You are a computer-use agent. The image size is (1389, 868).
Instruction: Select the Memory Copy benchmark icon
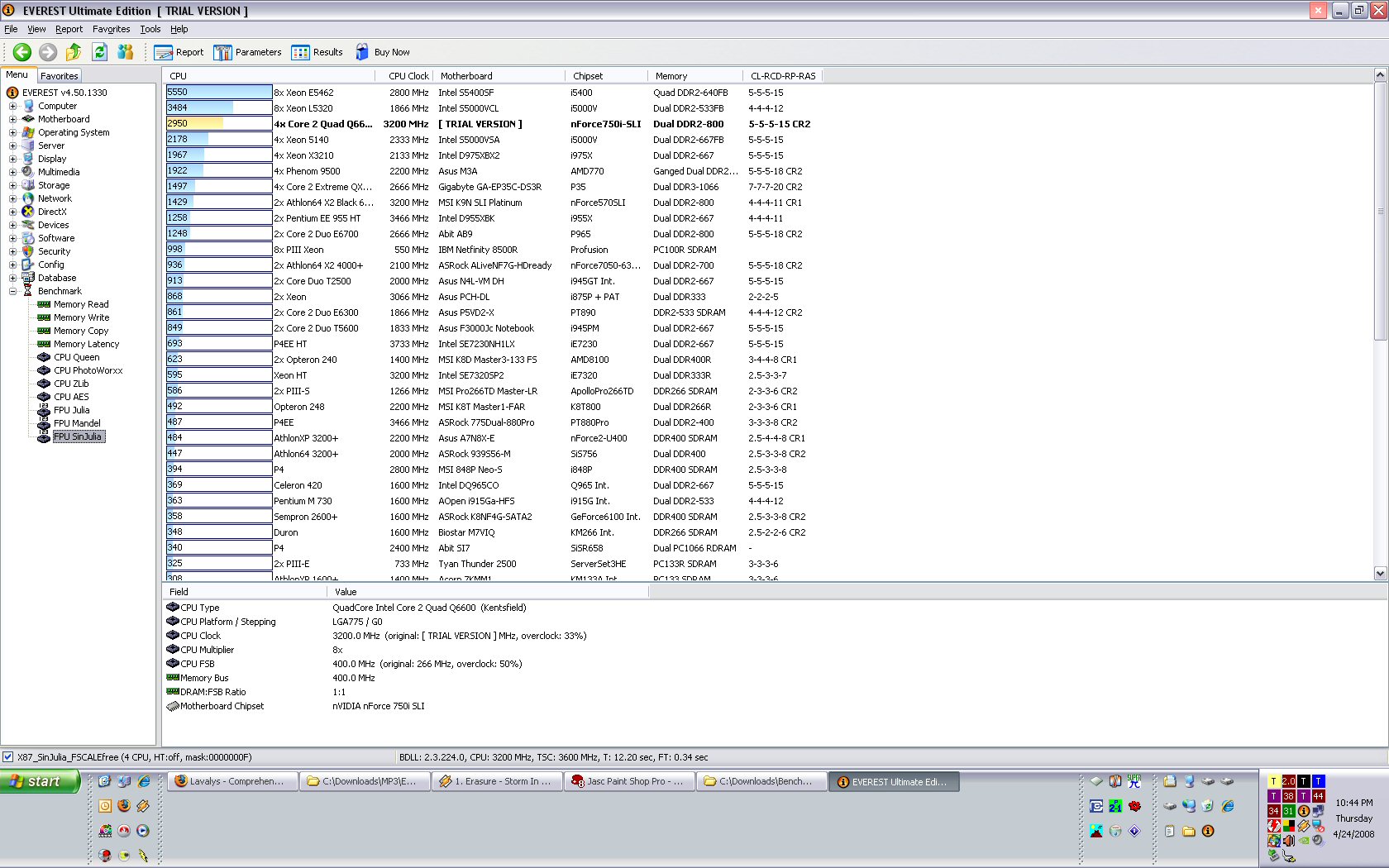pos(44,331)
